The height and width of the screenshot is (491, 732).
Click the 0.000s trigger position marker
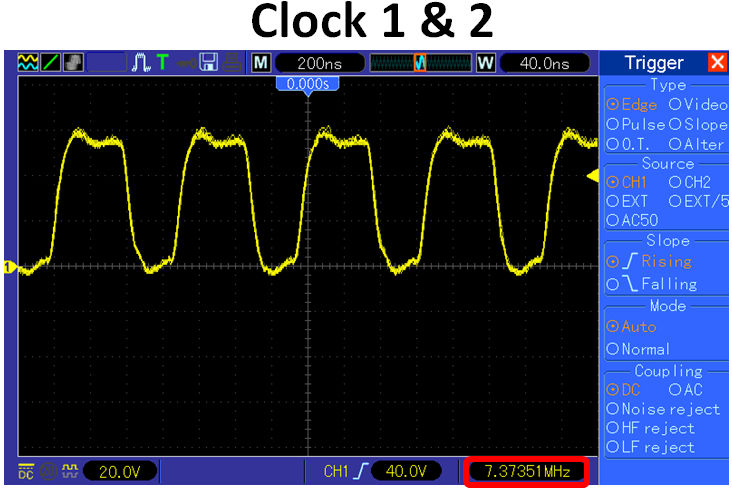(307, 84)
